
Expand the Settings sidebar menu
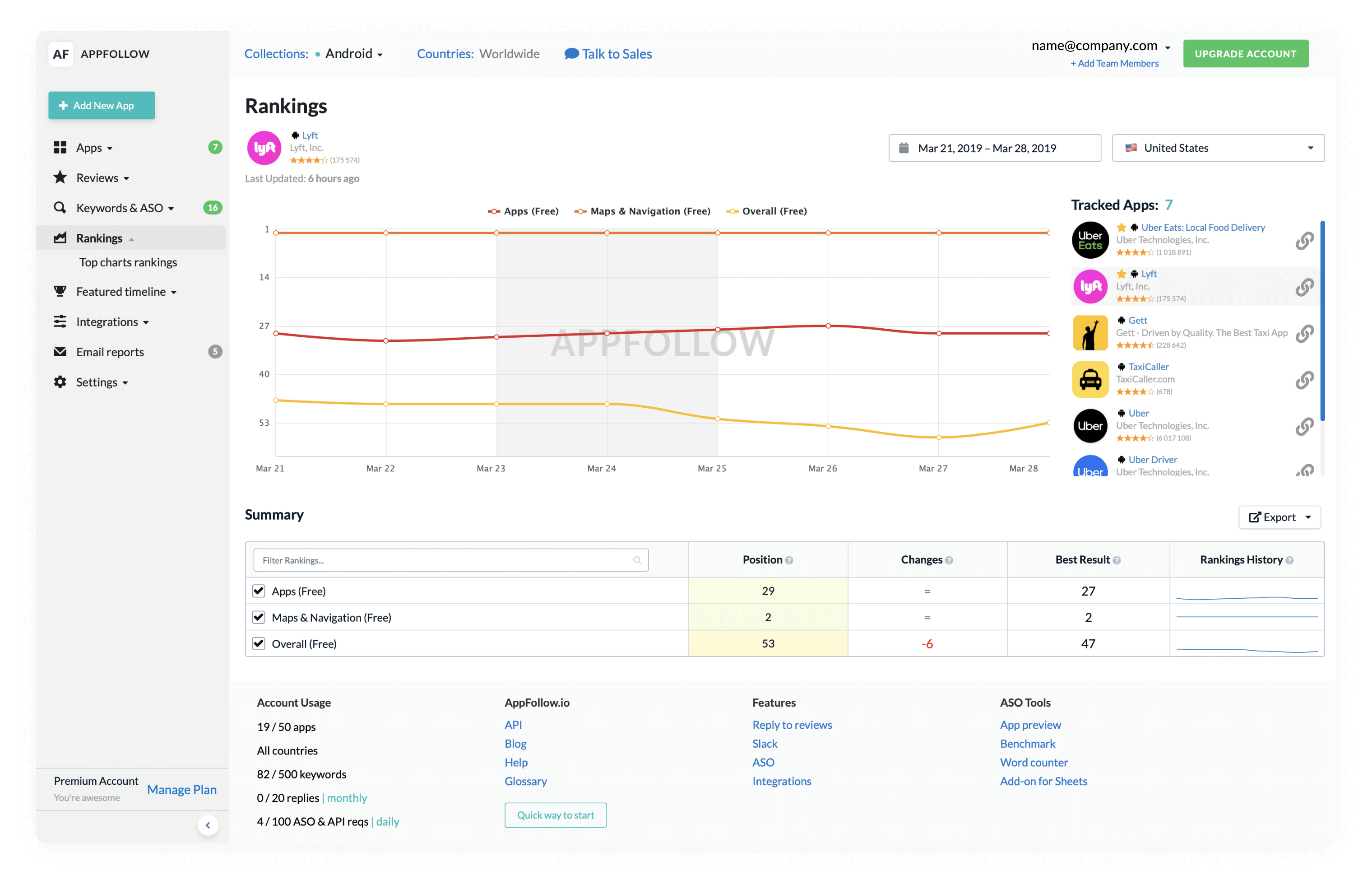pos(102,382)
